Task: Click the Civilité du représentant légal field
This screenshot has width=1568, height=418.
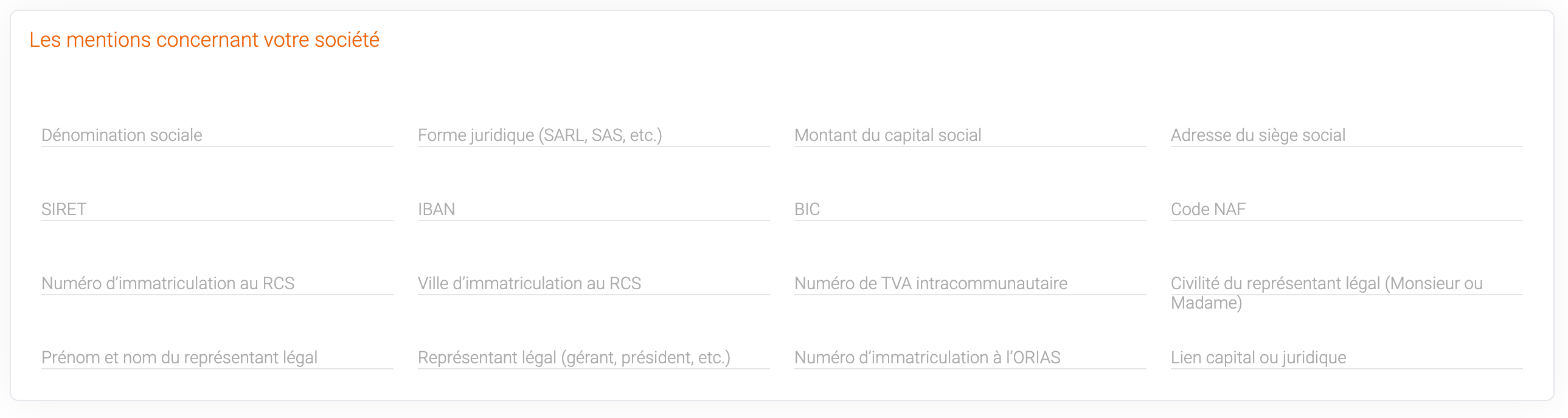Action: [1346, 284]
